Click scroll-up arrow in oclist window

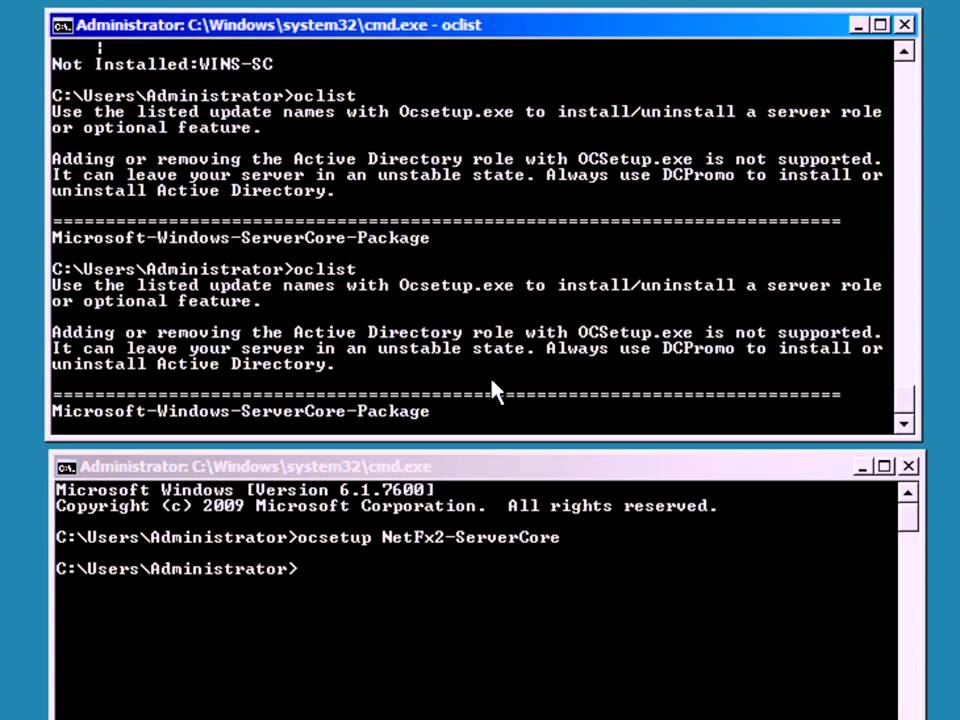point(904,51)
